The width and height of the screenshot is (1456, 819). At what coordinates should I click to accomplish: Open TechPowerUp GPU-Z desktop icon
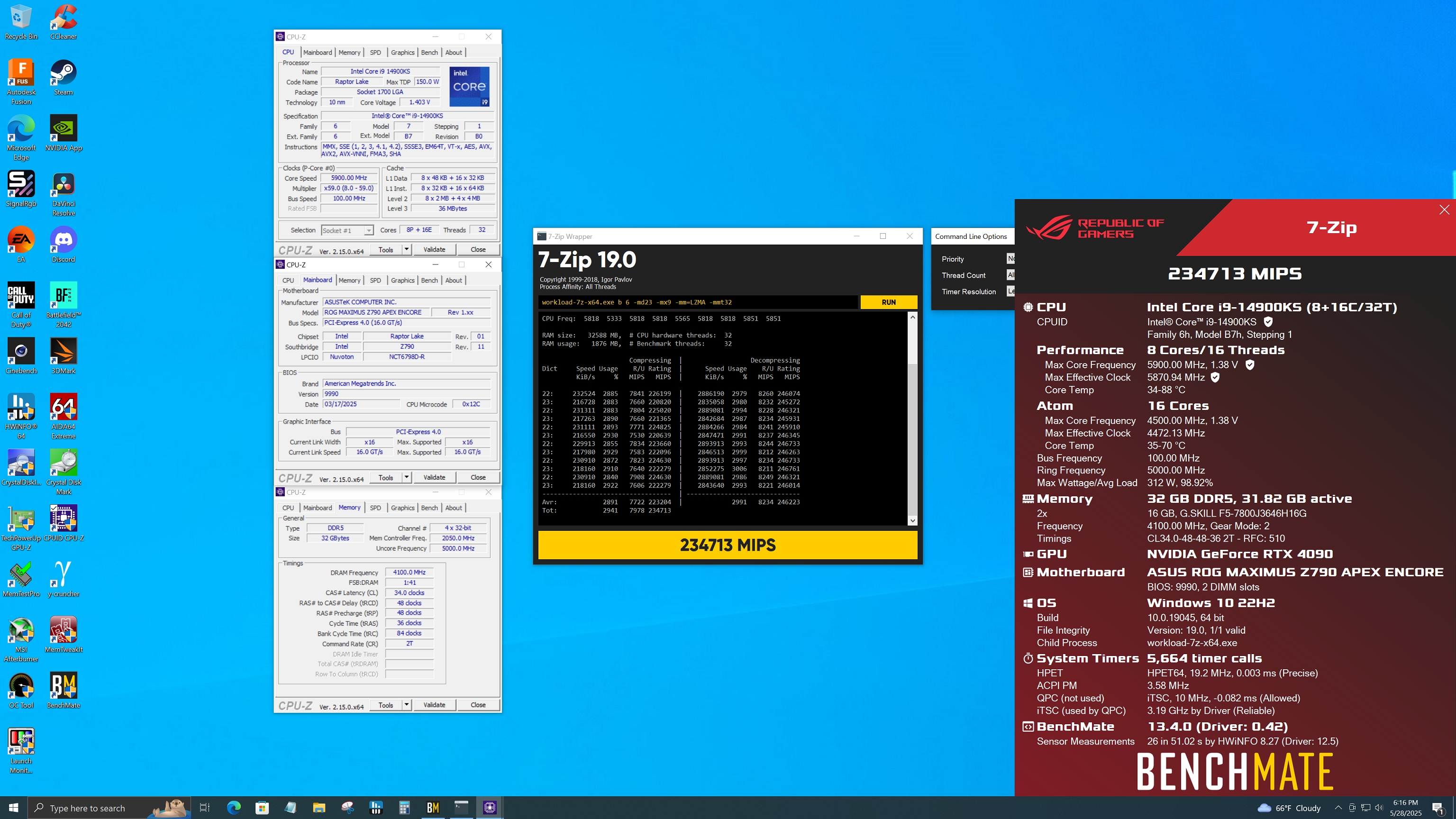[21, 528]
